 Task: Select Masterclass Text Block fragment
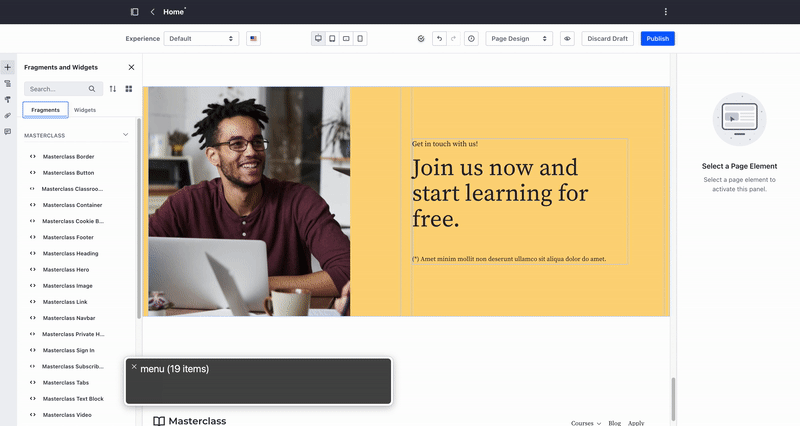pos(73,399)
